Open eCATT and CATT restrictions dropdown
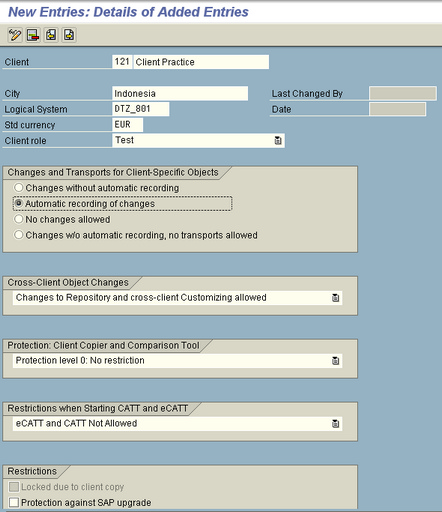The width and height of the screenshot is (442, 512). [x=335, y=424]
